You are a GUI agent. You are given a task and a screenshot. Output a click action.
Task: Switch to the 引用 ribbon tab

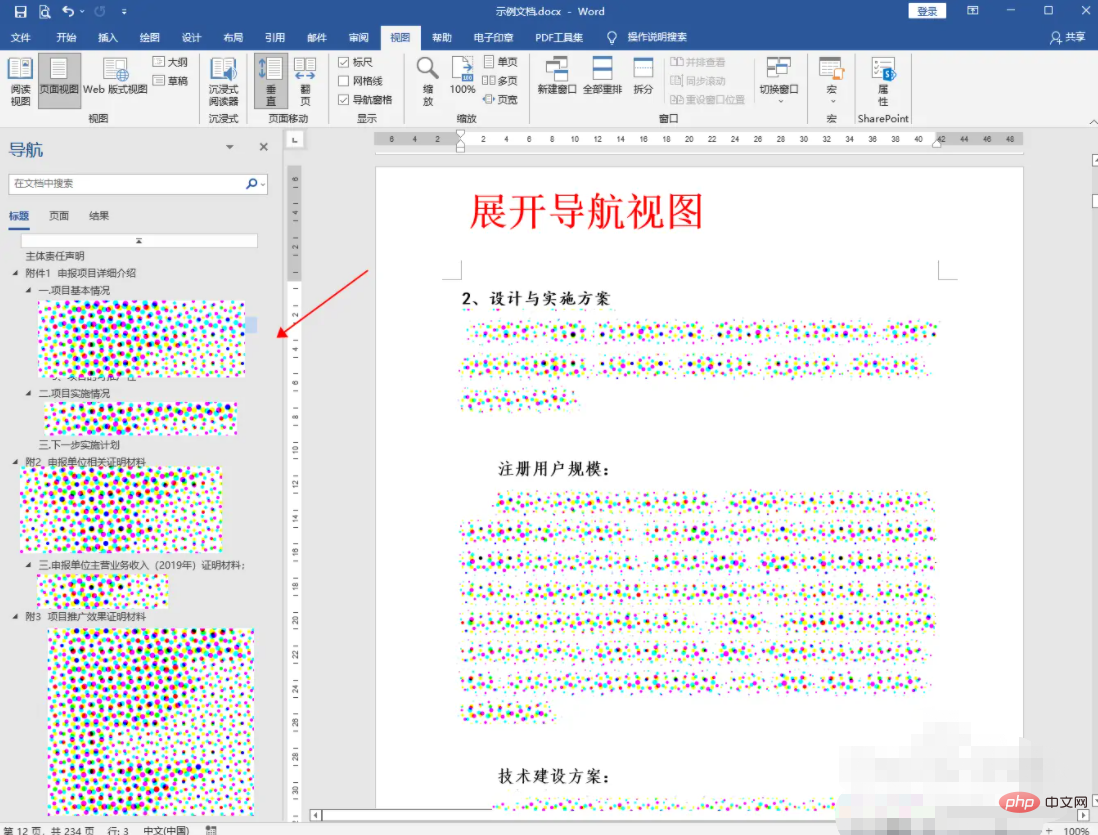pyautogui.click(x=274, y=37)
